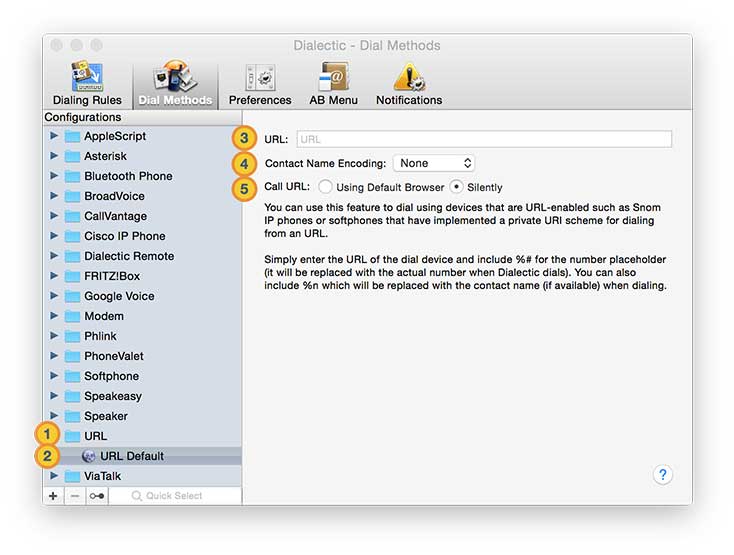The height and width of the screenshot is (555, 734).
Task: Open help with the question mark button
Action: [x=662, y=475]
